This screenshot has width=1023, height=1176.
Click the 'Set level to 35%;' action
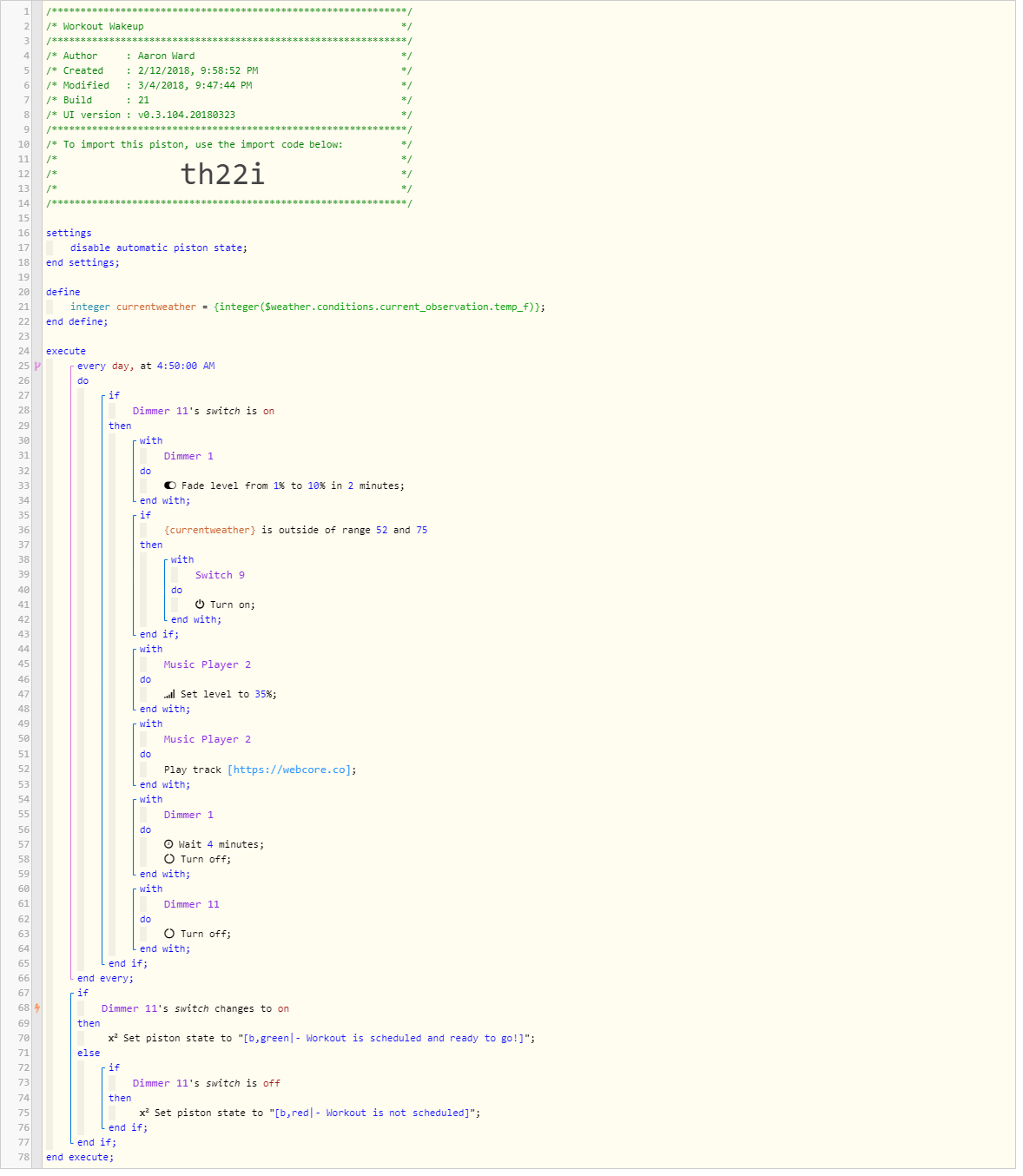coord(228,694)
